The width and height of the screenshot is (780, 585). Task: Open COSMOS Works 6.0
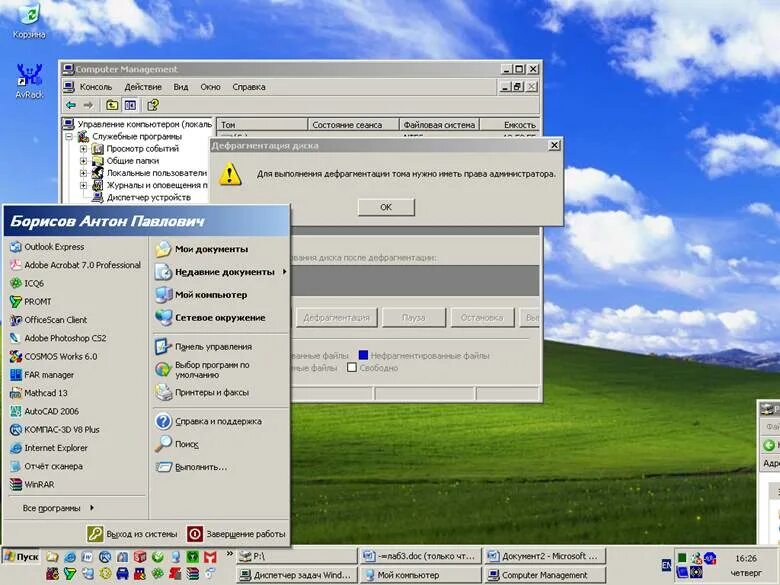click(54, 357)
